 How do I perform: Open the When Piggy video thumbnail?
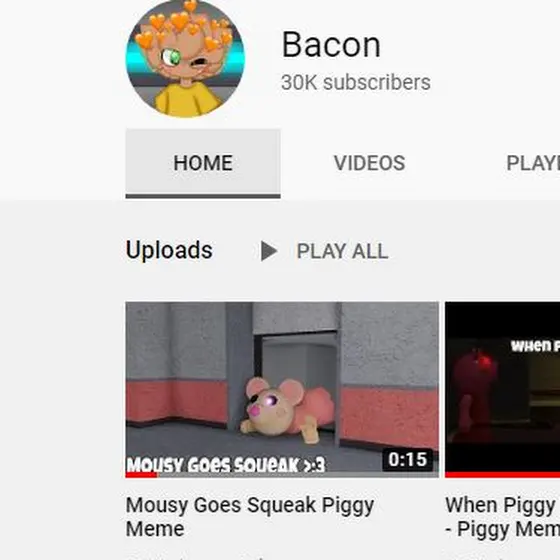[502, 390]
